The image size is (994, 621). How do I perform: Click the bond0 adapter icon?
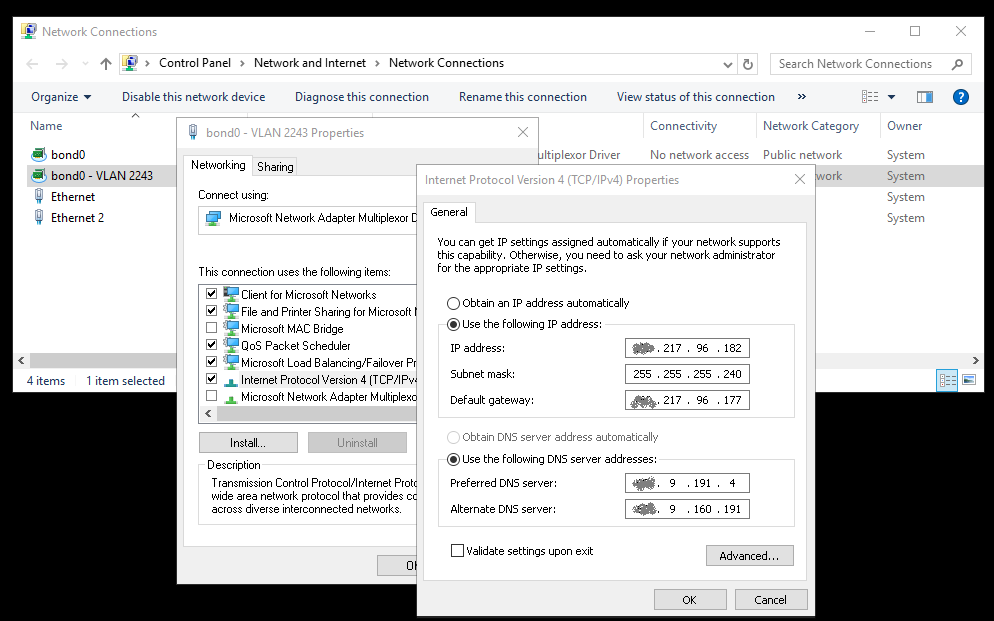39,155
